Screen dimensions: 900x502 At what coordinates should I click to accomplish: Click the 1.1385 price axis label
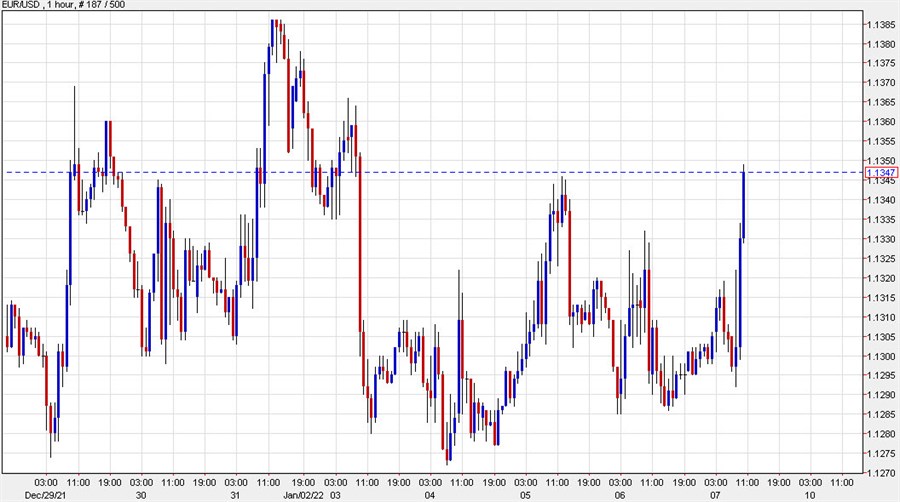coord(881,25)
